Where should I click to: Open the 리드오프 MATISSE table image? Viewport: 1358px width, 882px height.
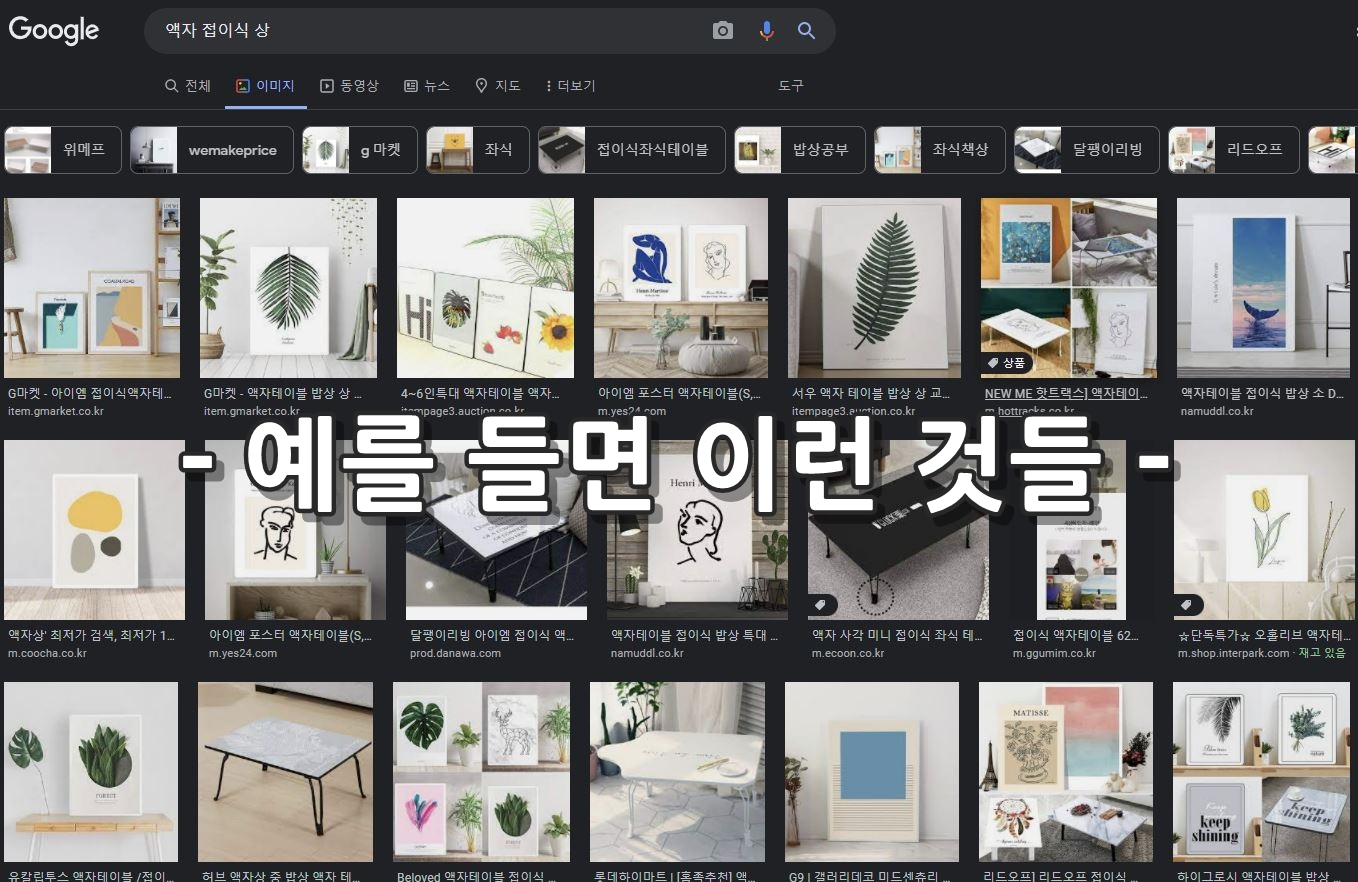click(x=1066, y=772)
